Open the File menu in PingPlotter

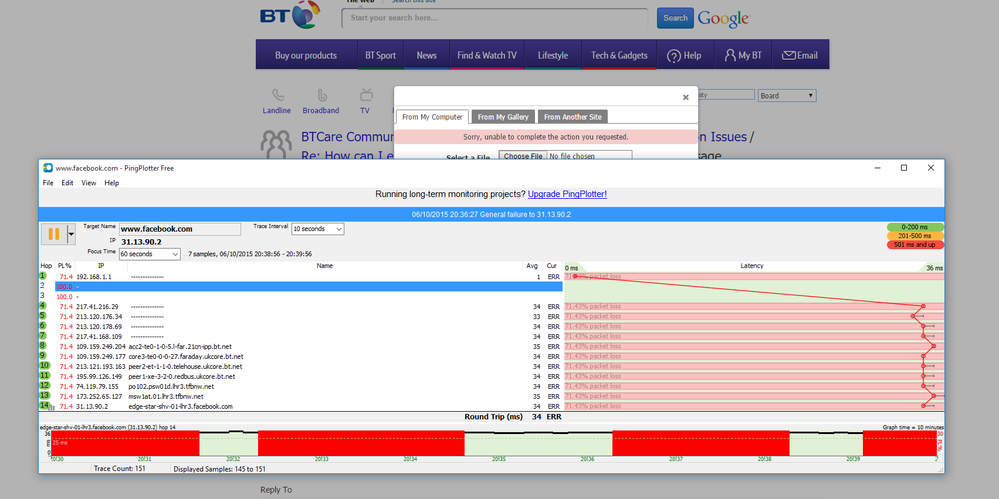(48, 183)
